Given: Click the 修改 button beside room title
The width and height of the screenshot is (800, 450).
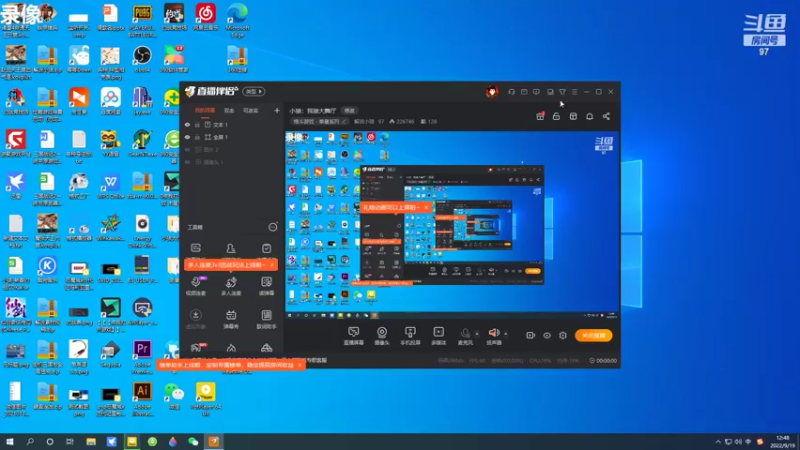Looking at the screenshot, I should click(349, 110).
